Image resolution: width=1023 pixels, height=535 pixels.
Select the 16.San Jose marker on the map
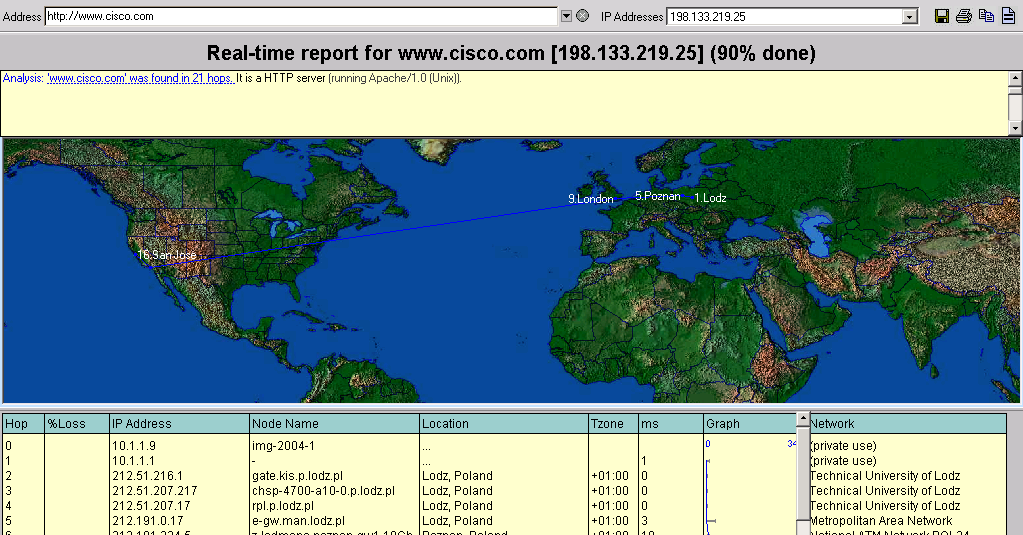(x=167, y=254)
